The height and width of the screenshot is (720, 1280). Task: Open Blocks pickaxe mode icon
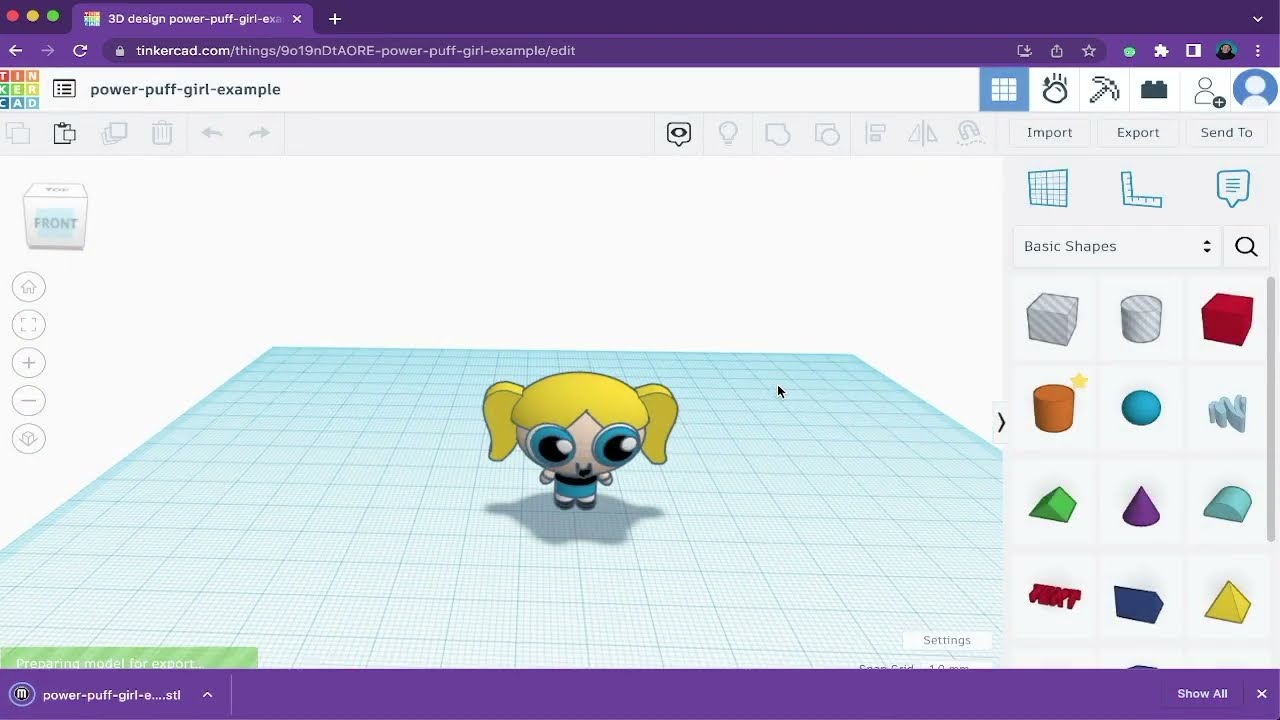tap(1104, 90)
